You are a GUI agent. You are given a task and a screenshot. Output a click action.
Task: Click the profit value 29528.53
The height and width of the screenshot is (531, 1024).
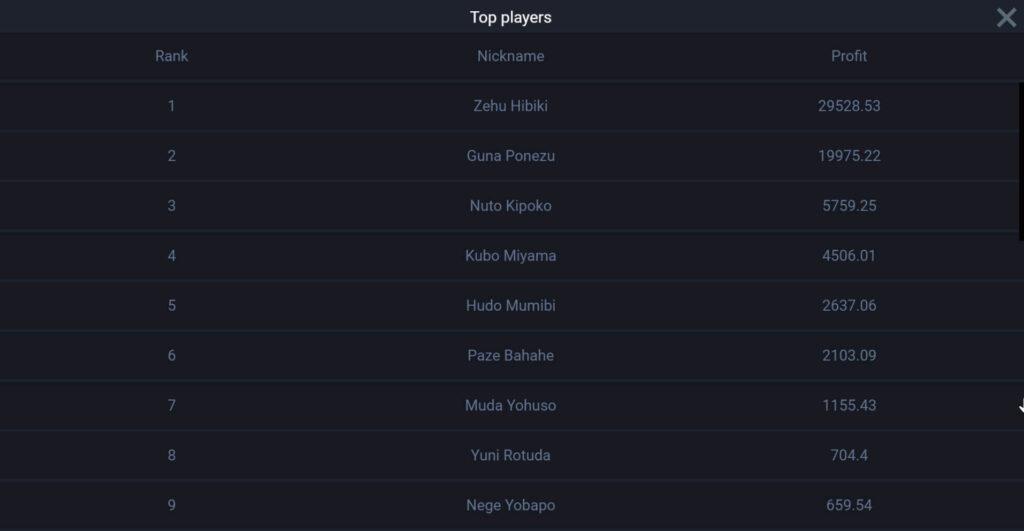click(848, 106)
